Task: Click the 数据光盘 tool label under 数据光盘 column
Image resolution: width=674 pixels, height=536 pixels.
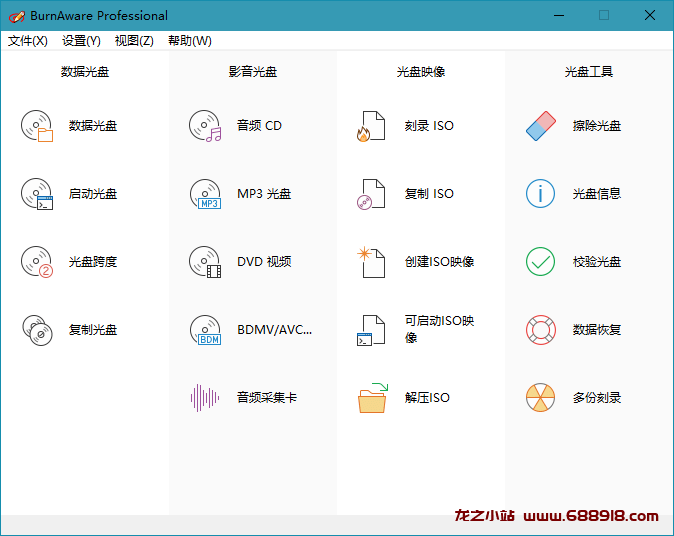Action: 93,126
